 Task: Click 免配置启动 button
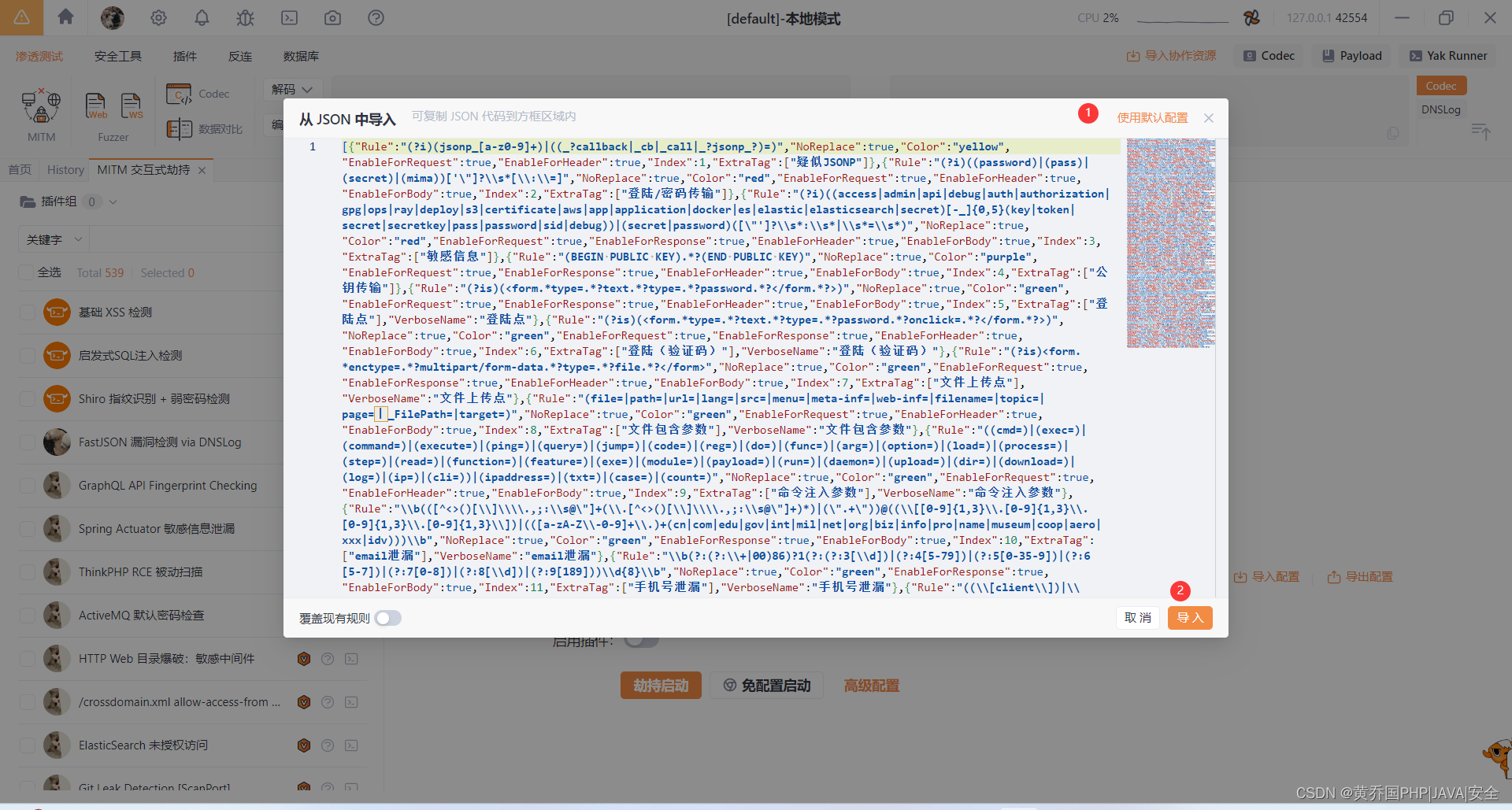pos(767,686)
